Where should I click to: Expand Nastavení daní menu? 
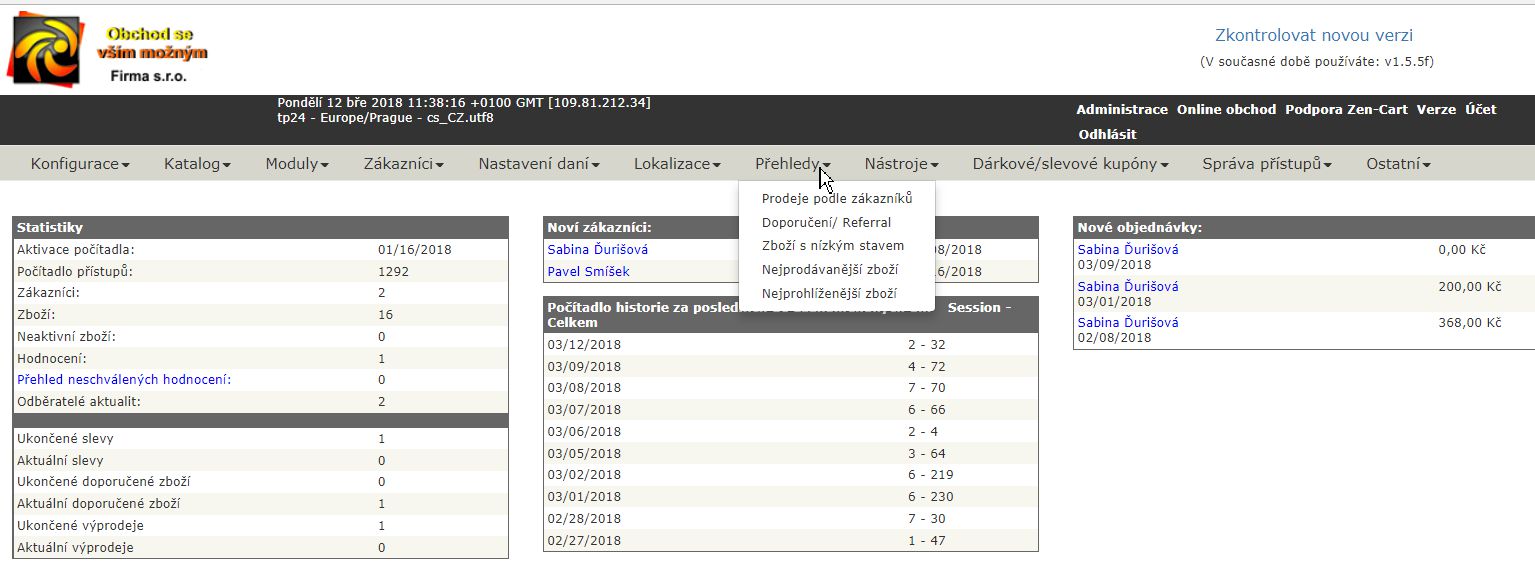coord(538,164)
